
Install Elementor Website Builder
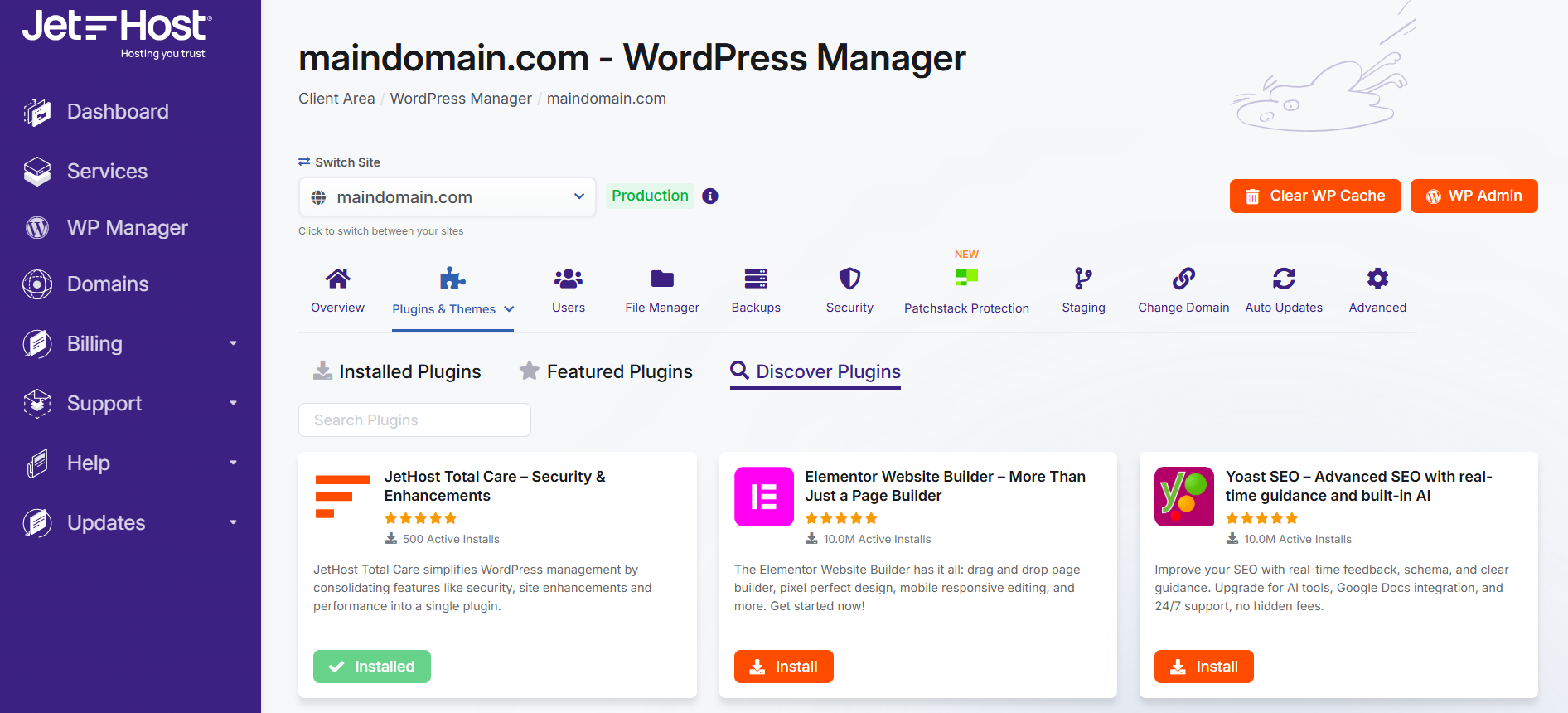tap(784, 667)
